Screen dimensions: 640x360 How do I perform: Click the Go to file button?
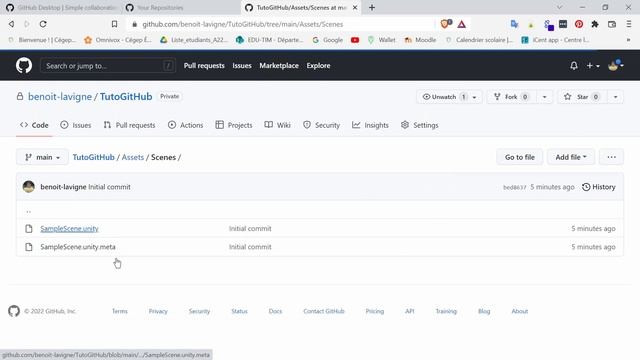click(520, 157)
